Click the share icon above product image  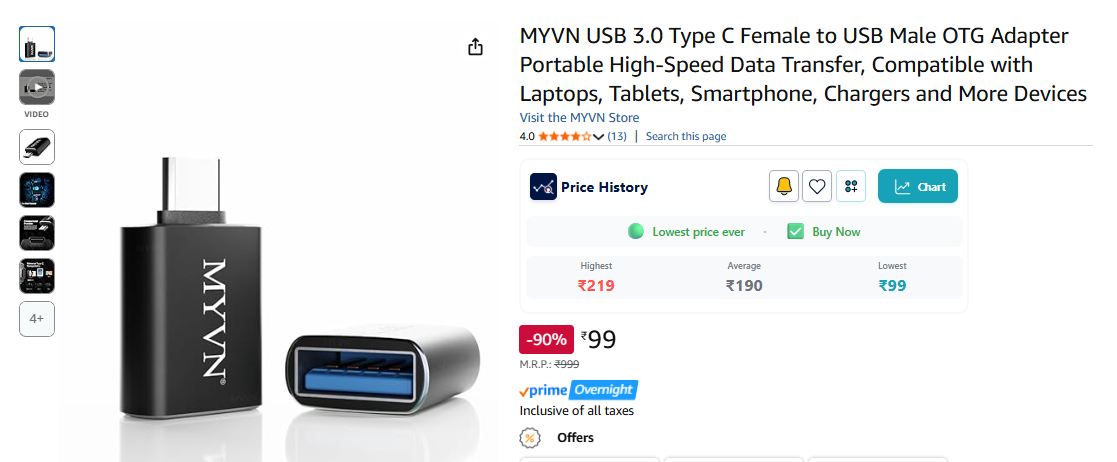(475, 47)
